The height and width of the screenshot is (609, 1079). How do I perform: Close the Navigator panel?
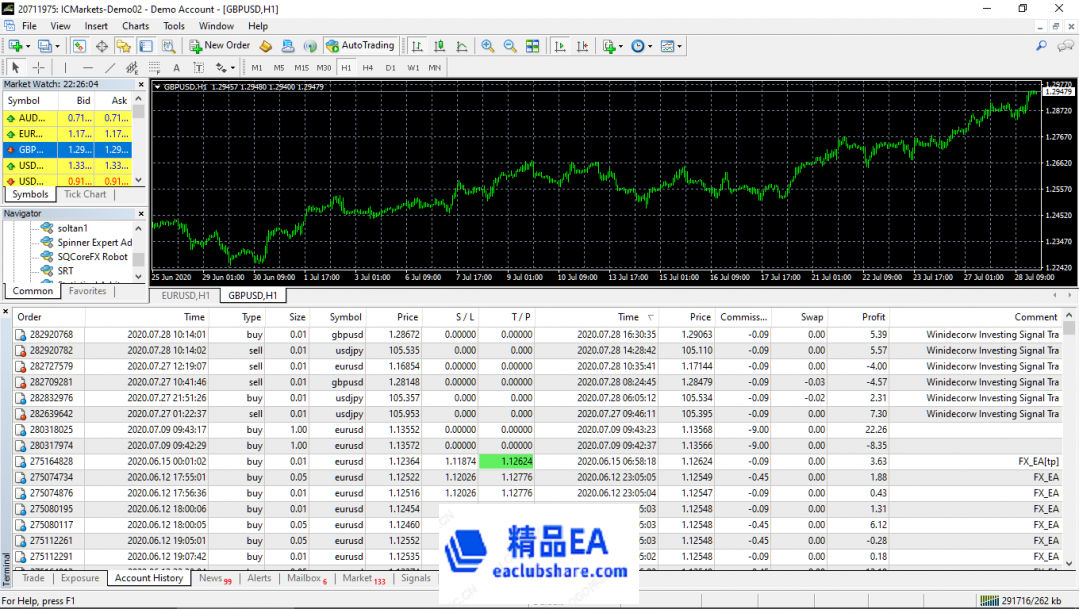(x=140, y=214)
